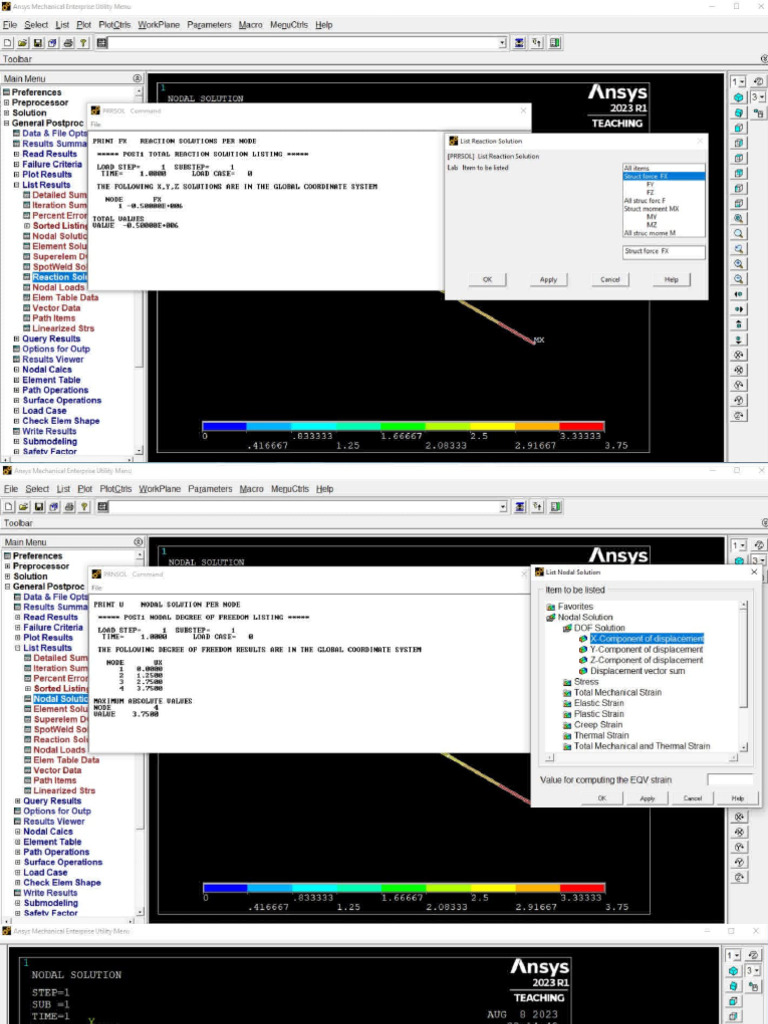Viewport: 768px width, 1024px height.
Task: Click the Fit View magnifier icon
Action: coord(738,217)
